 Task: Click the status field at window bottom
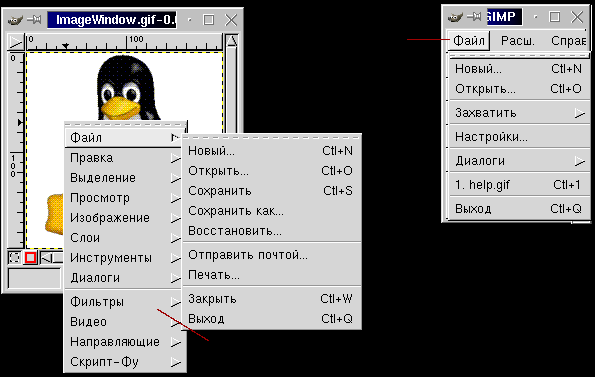[35, 278]
